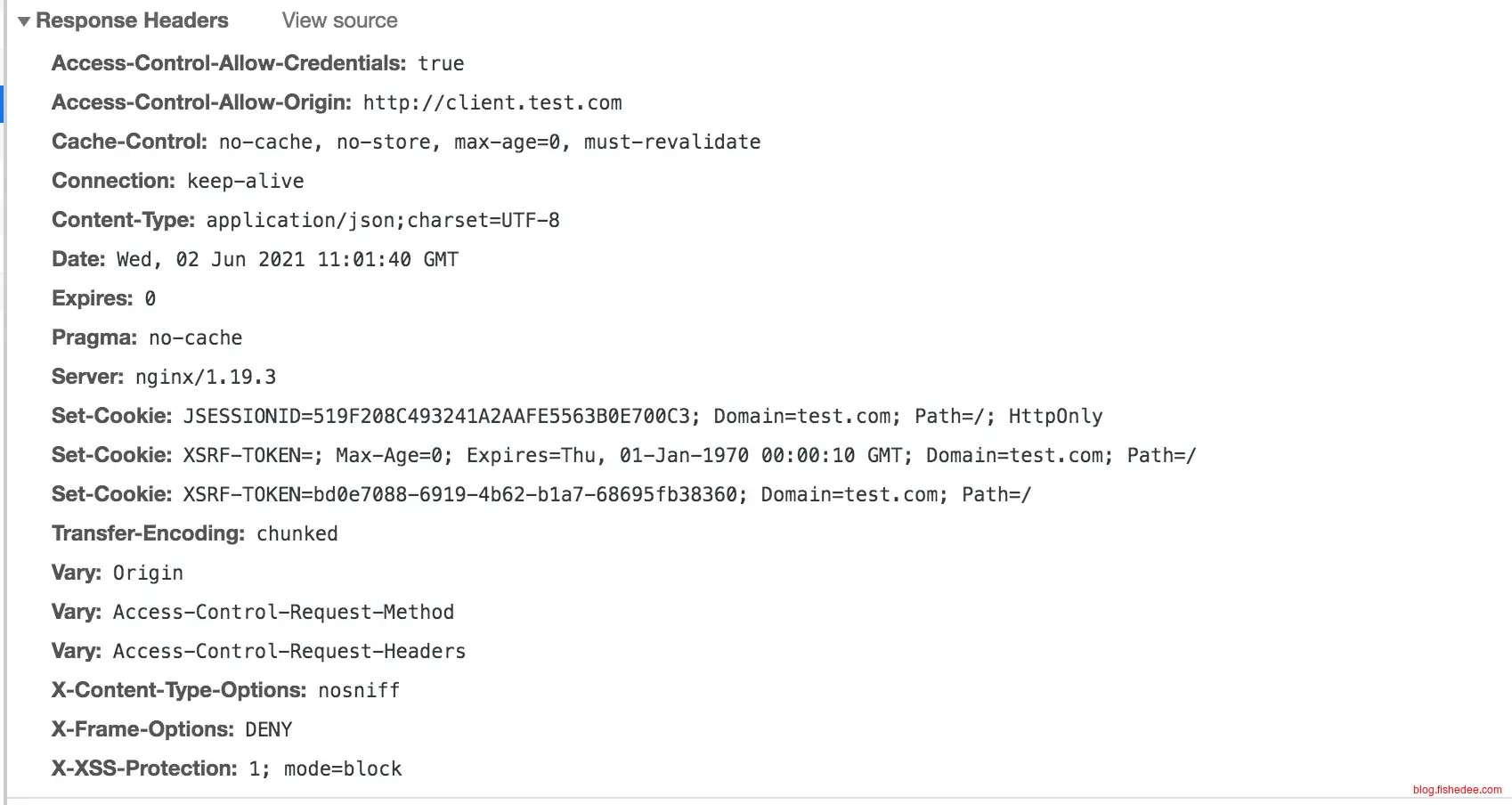Click the Pragma no-cache value
Screen dimensions: 1512x805
[195, 337]
